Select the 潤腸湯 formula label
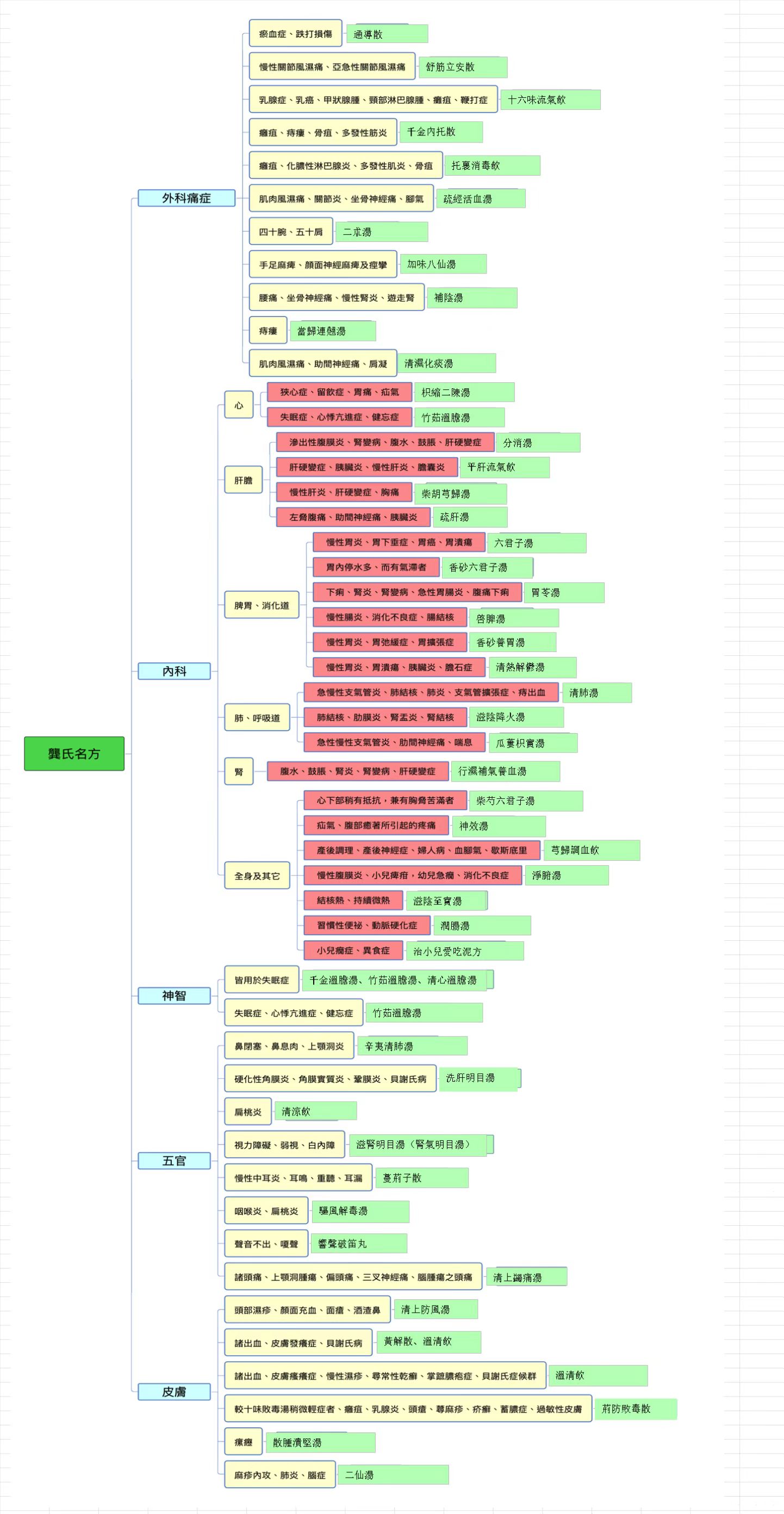This screenshot has height=1514, width=784. point(482,926)
